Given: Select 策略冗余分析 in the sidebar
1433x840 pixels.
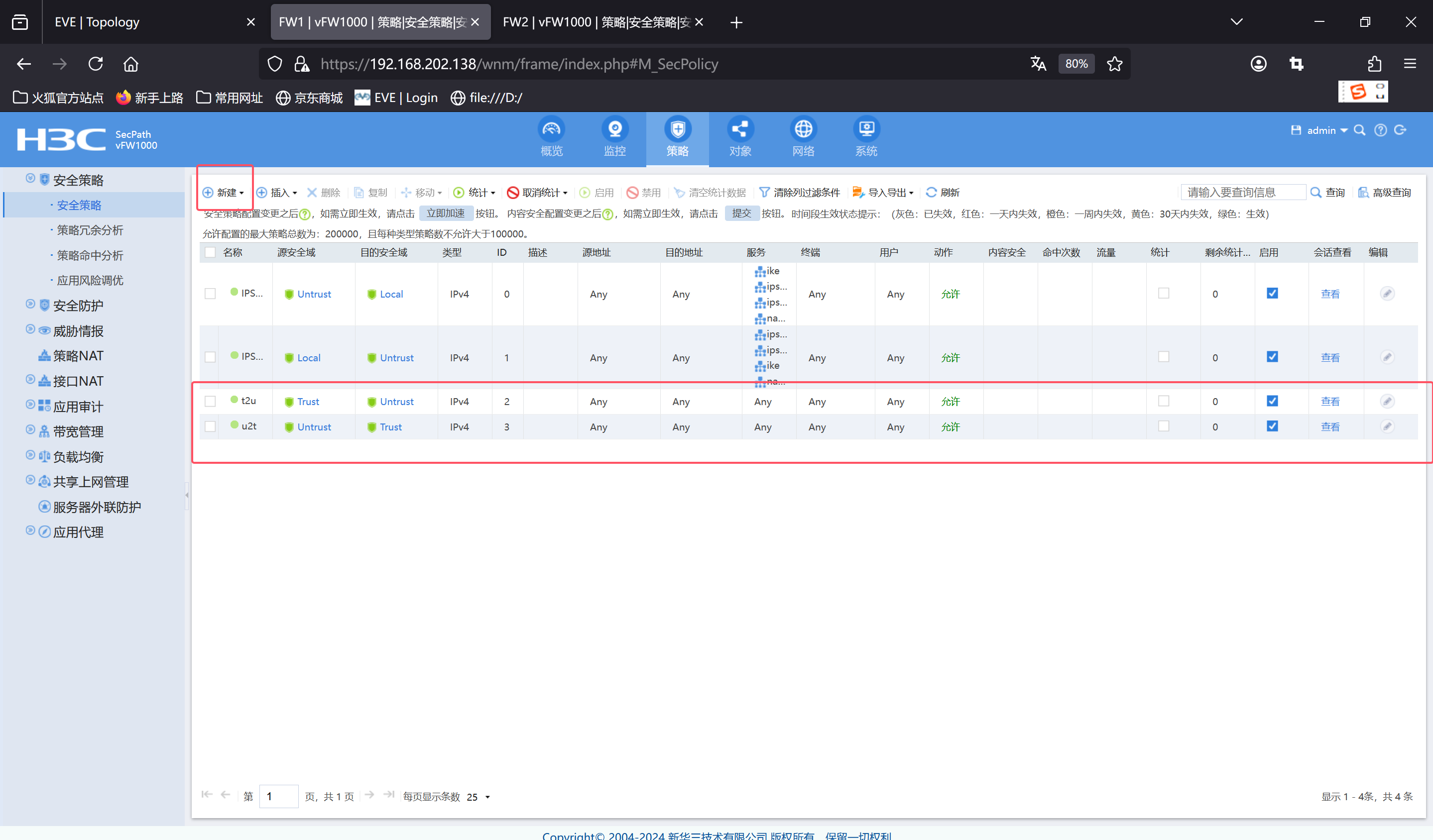Looking at the screenshot, I should [x=90, y=230].
